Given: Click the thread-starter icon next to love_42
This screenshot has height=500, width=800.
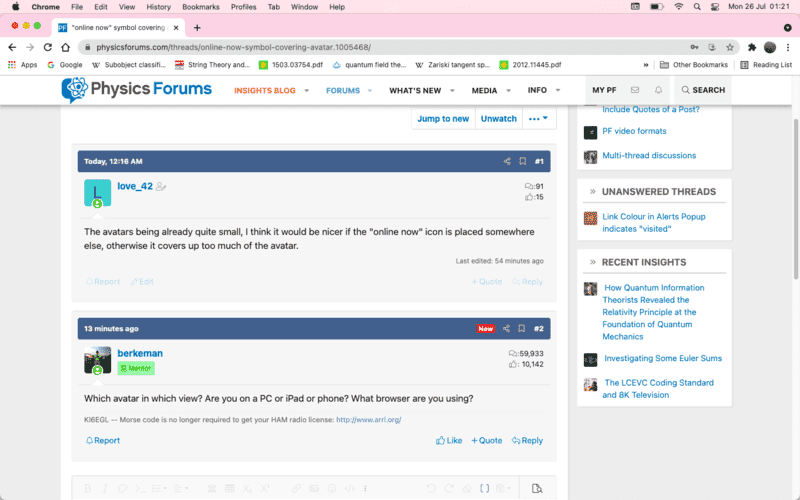Looking at the screenshot, I should 161,187.
